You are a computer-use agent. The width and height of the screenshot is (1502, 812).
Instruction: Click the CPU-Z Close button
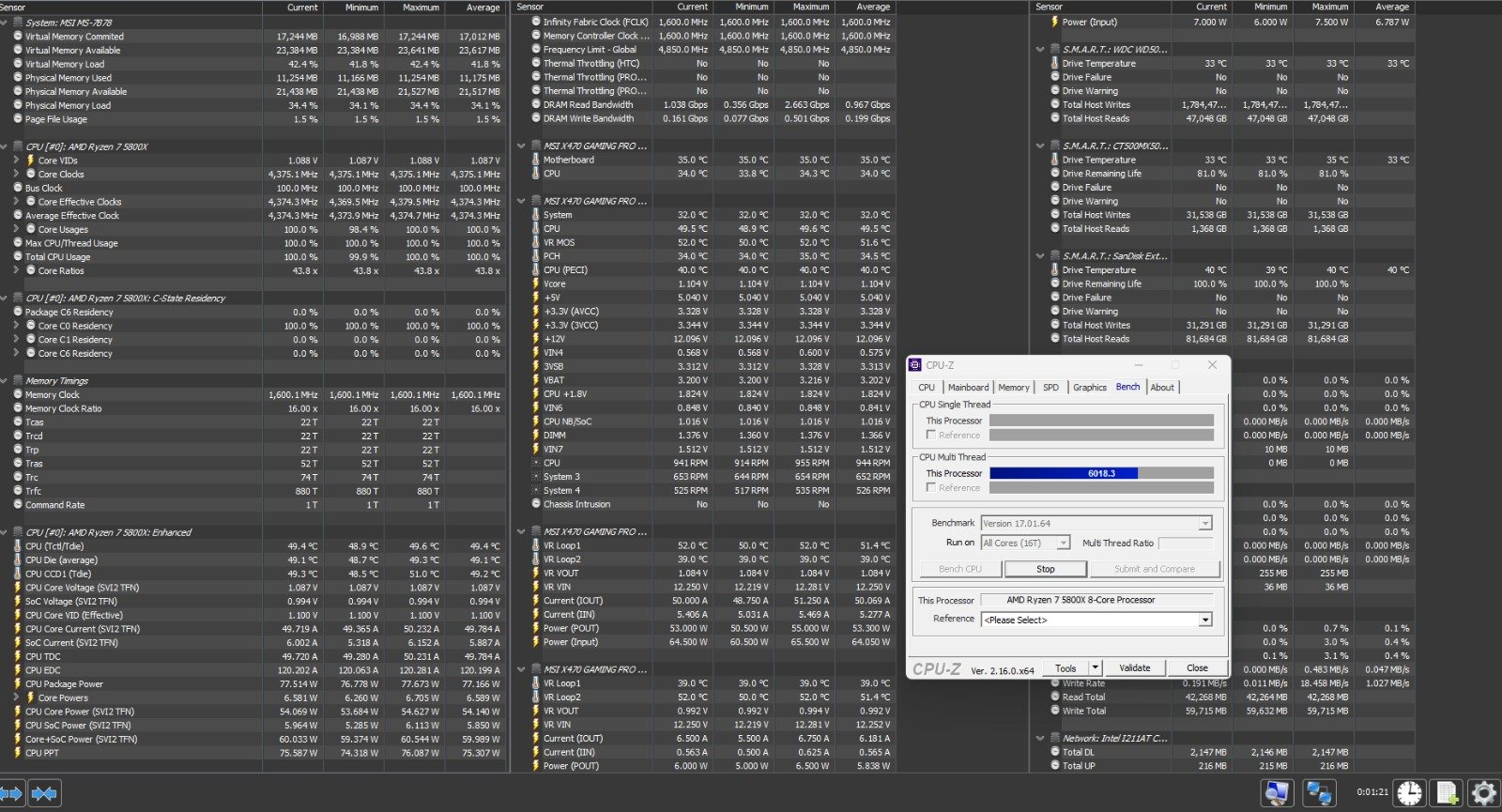click(x=1197, y=668)
